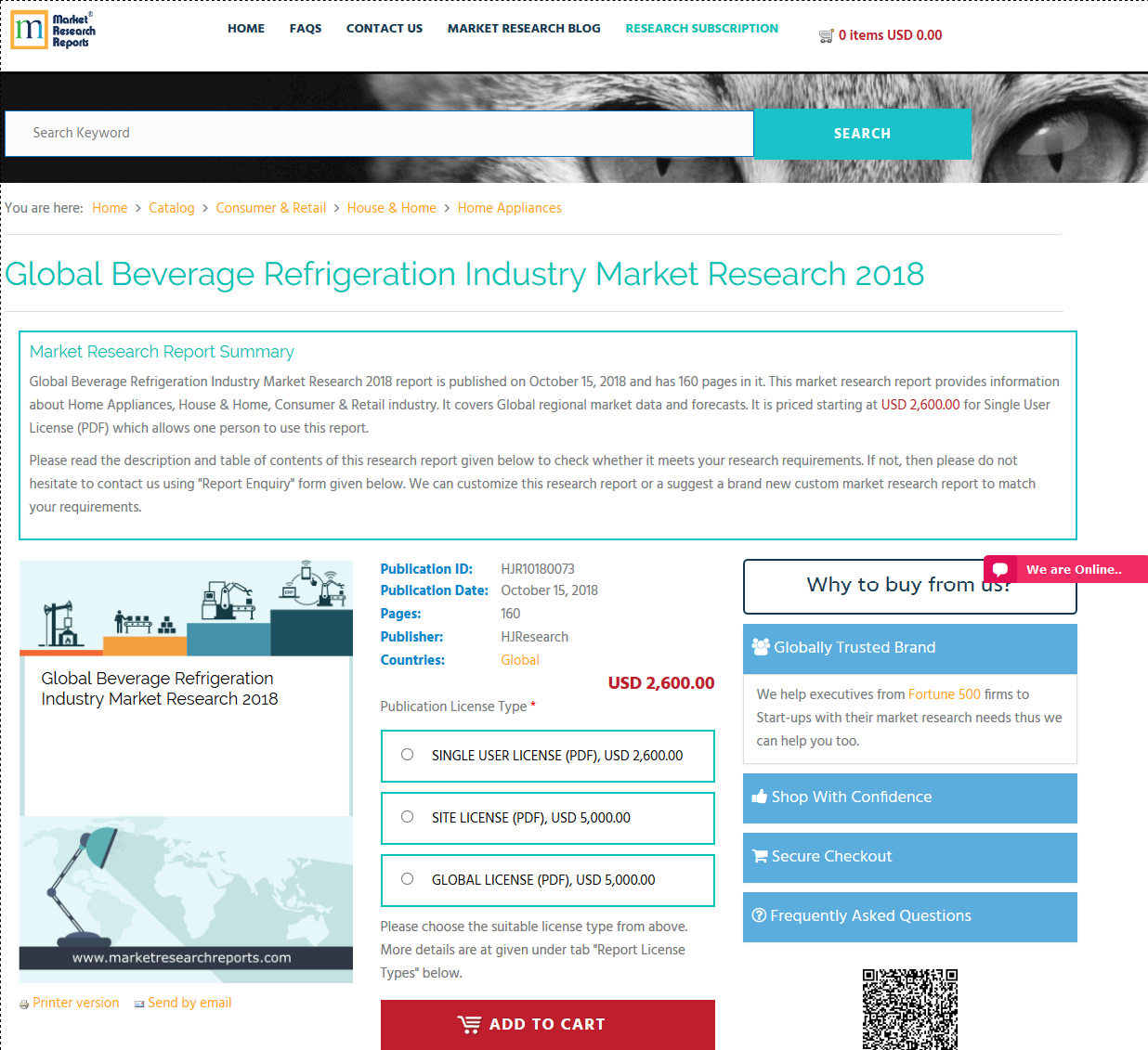This screenshot has height=1050, width=1148.
Task: Choose the Global License PDF option
Action: click(407, 878)
